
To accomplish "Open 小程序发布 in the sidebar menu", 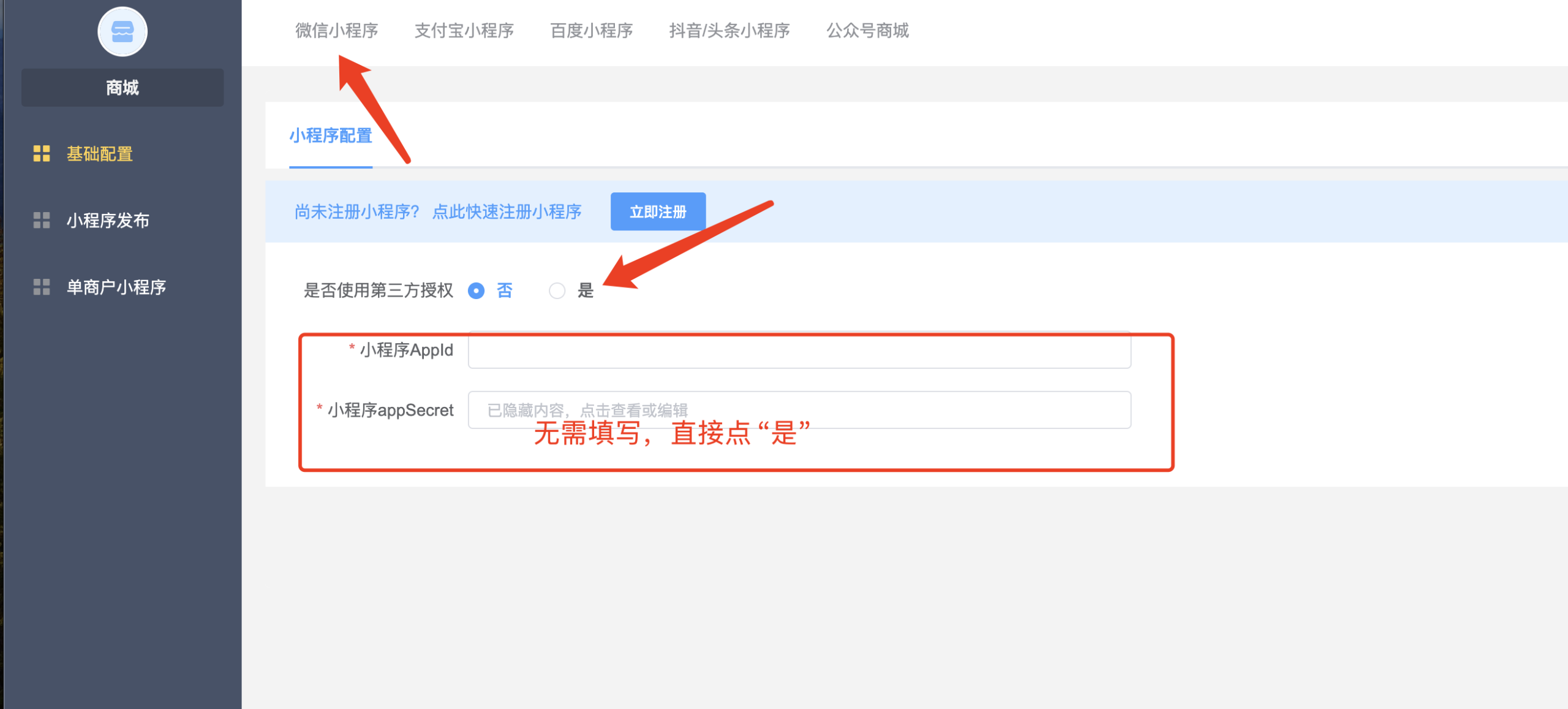I will (x=108, y=221).
